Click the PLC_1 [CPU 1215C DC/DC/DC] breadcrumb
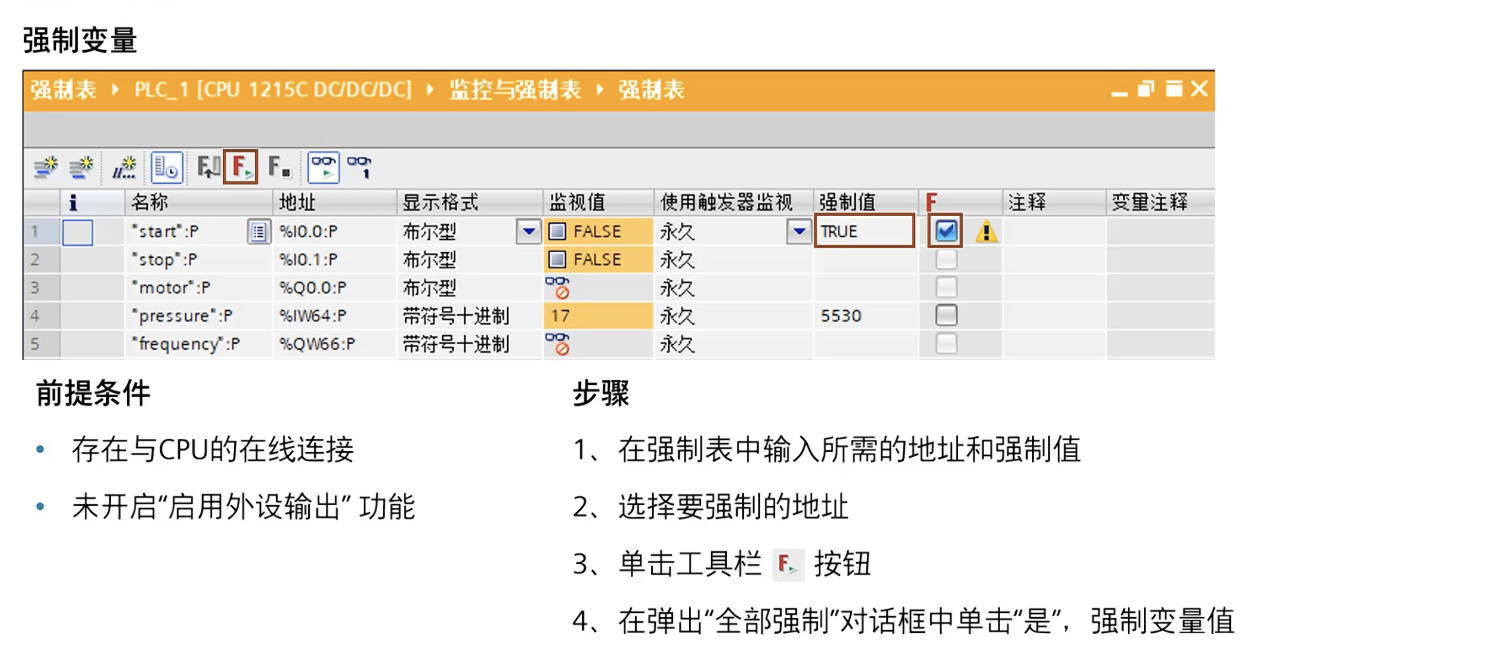 click(273, 90)
